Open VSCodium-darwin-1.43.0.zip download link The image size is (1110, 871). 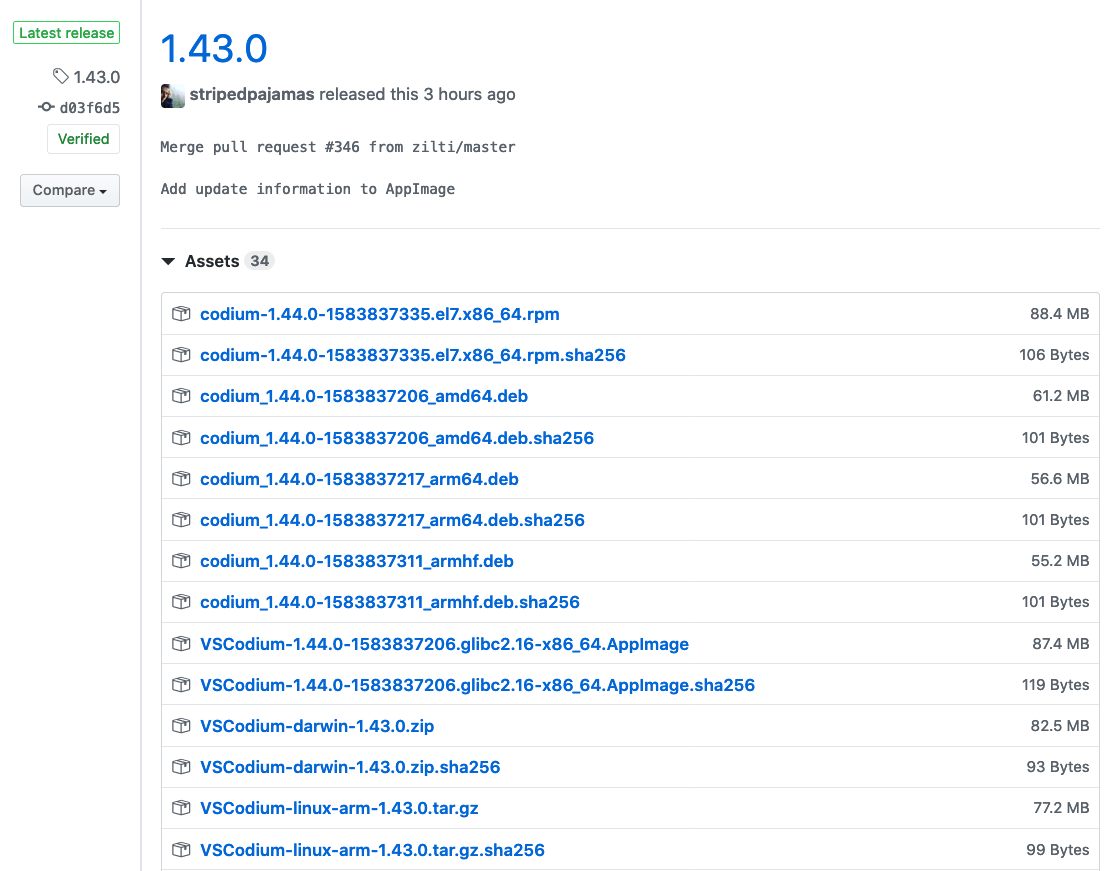click(317, 725)
